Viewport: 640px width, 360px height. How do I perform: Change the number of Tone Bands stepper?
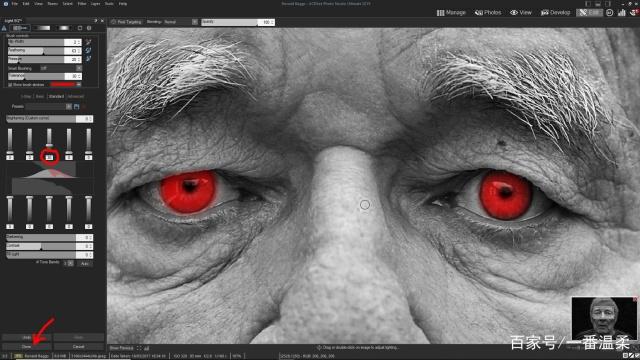[x=69, y=264]
